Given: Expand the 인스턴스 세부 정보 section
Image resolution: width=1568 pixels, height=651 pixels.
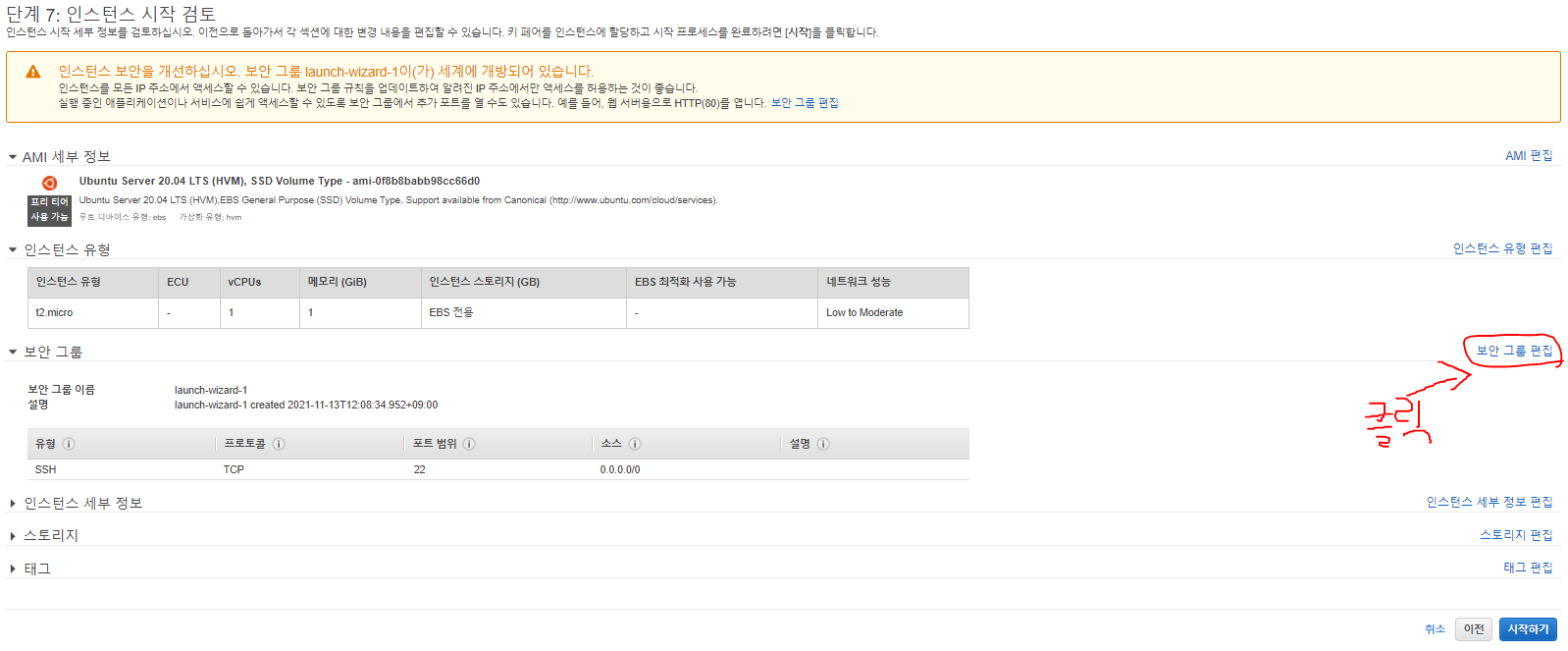Looking at the screenshot, I should pos(13,504).
